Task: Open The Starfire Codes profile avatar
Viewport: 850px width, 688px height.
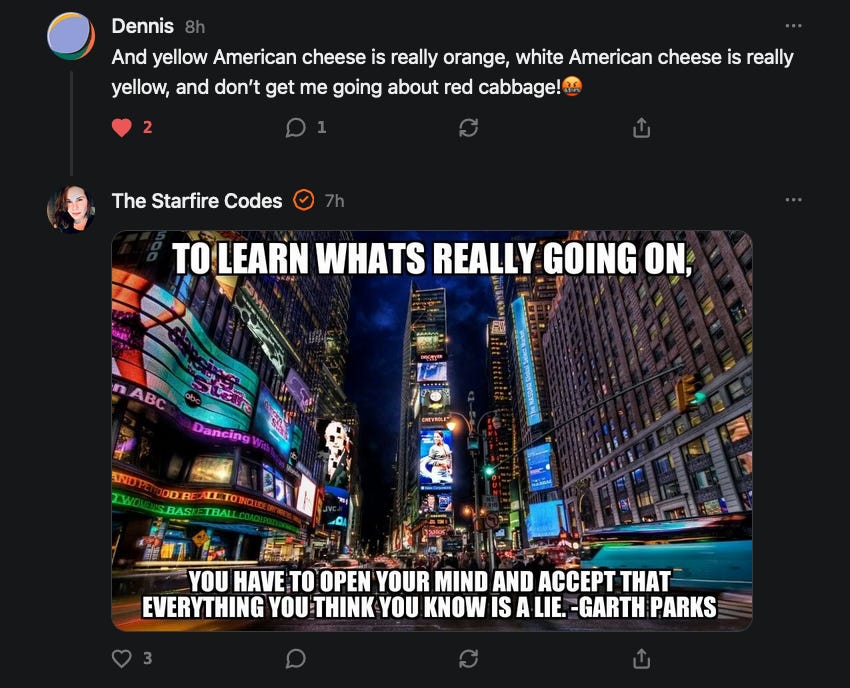Action: pos(71,209)
